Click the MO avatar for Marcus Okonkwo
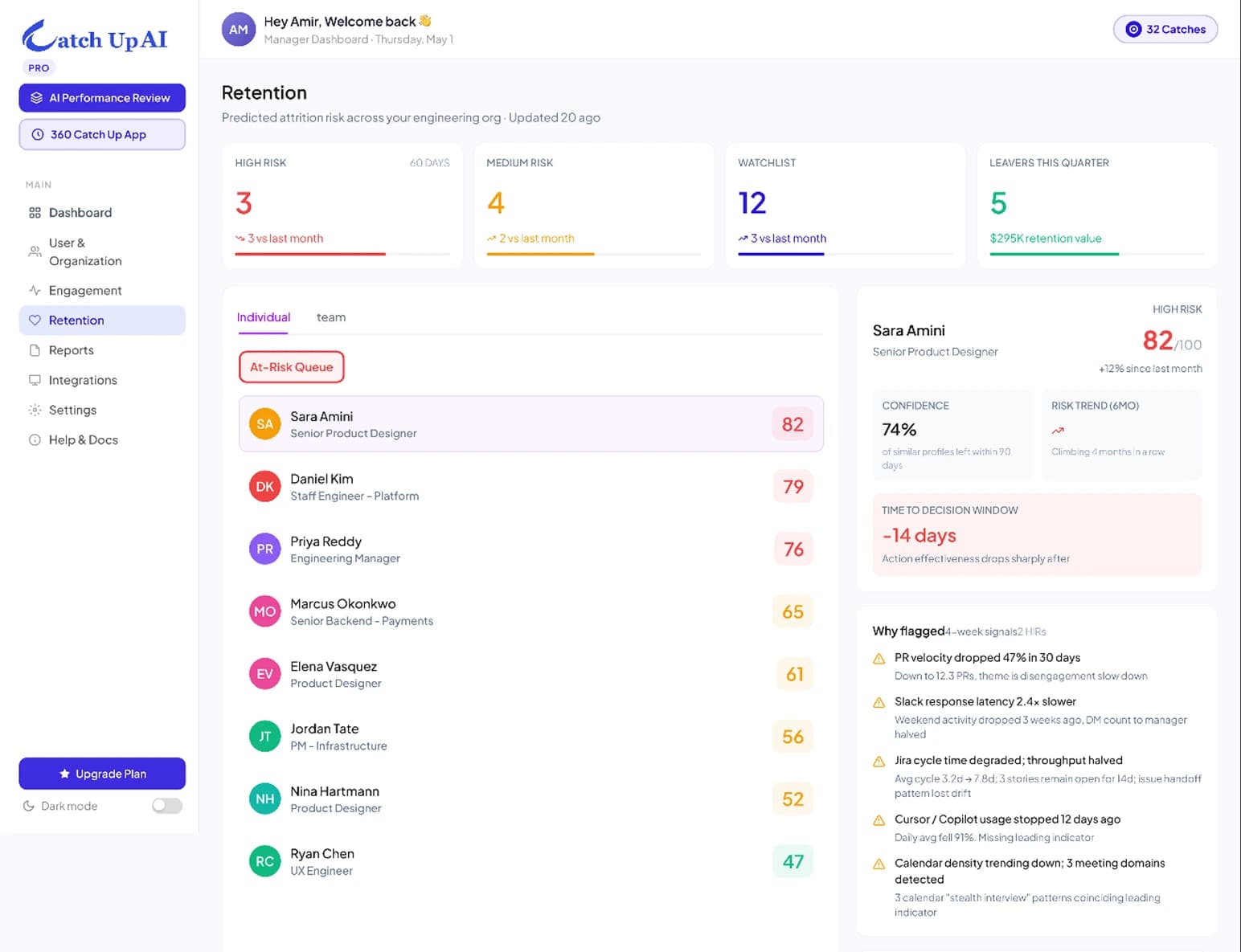This screenshot has height=952, width=1241. 264,611
